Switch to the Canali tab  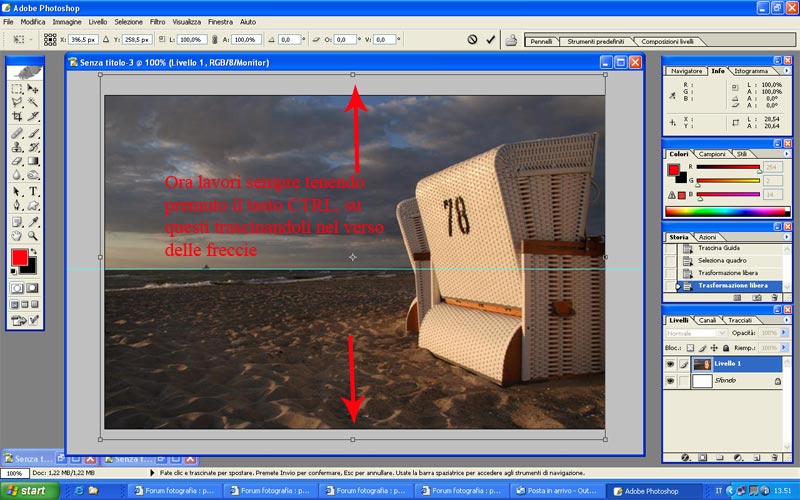point(707,320)
